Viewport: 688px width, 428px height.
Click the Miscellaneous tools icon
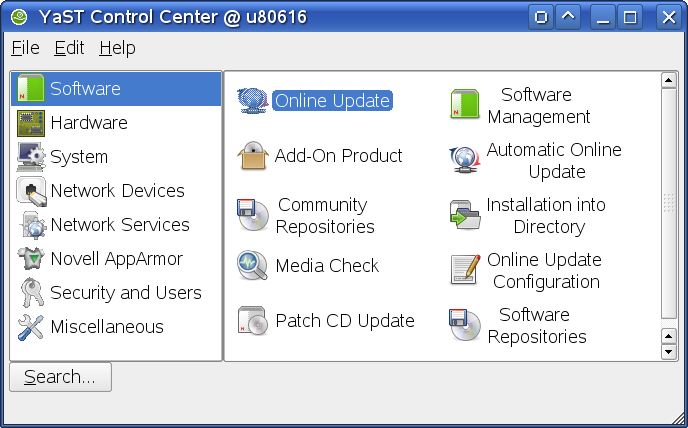pos(31,327)
